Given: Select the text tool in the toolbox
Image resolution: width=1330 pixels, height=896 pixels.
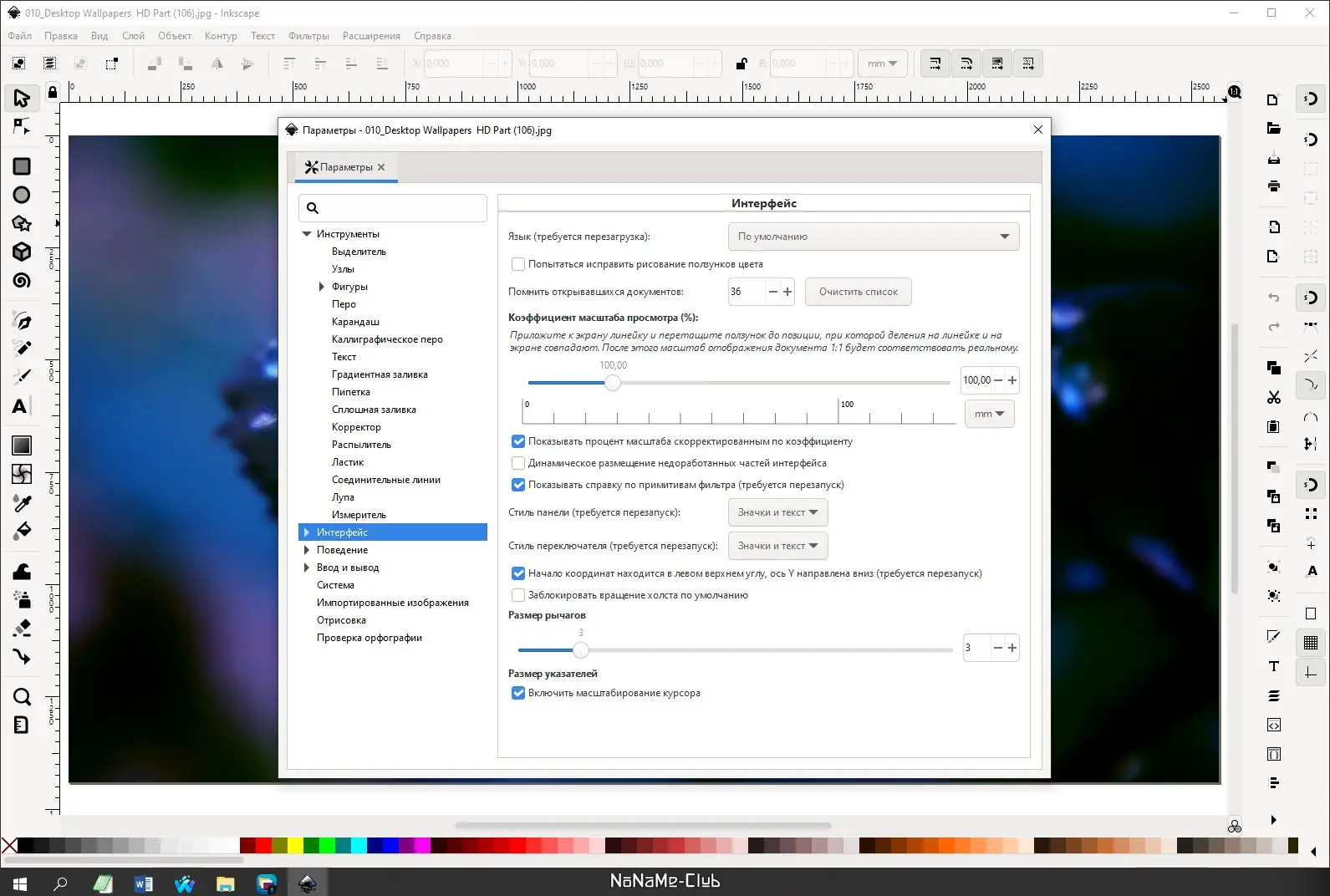Looking at the screenshot, I should (20, 406).
